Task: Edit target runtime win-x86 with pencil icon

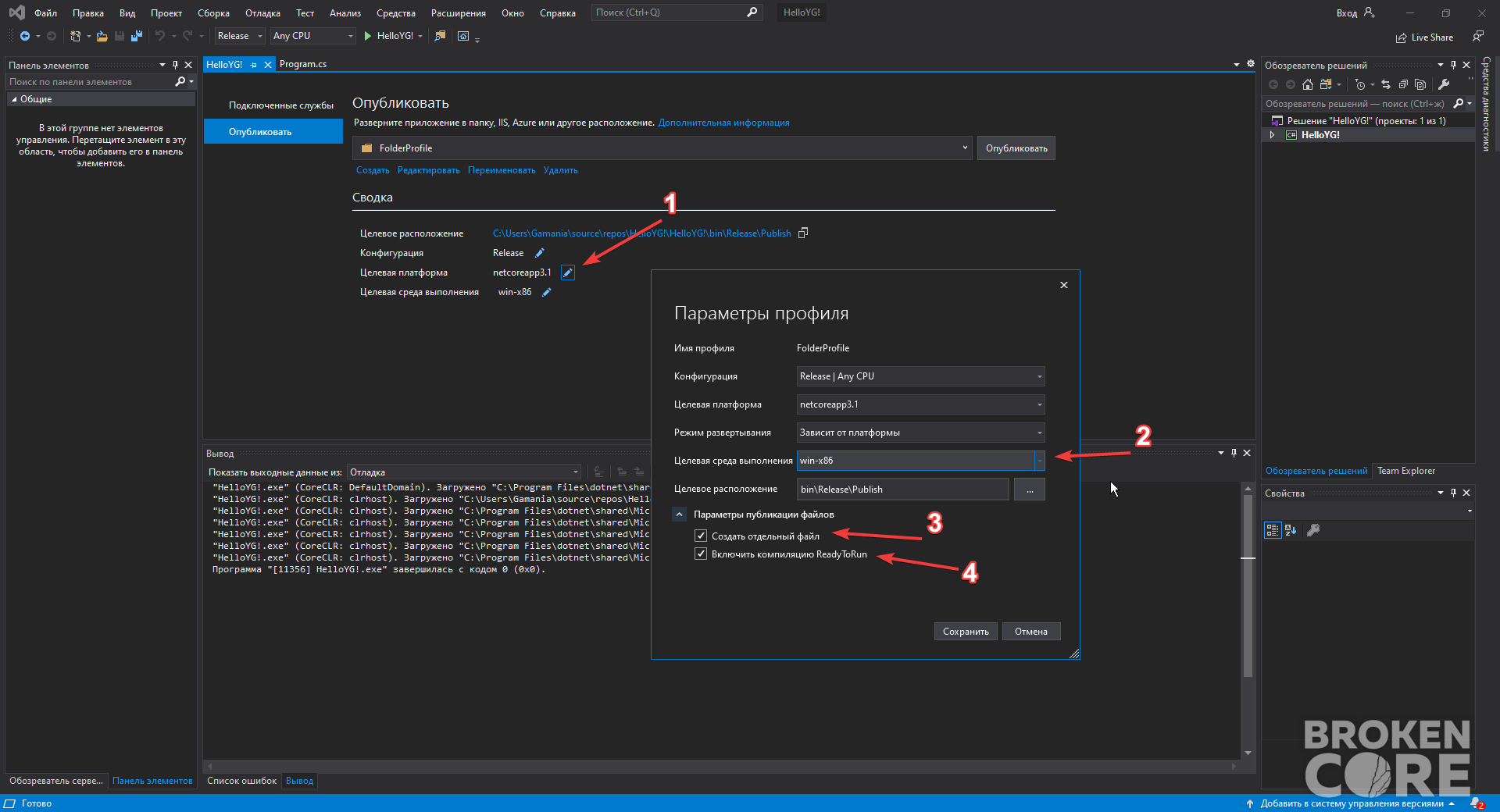Action: 547,292
